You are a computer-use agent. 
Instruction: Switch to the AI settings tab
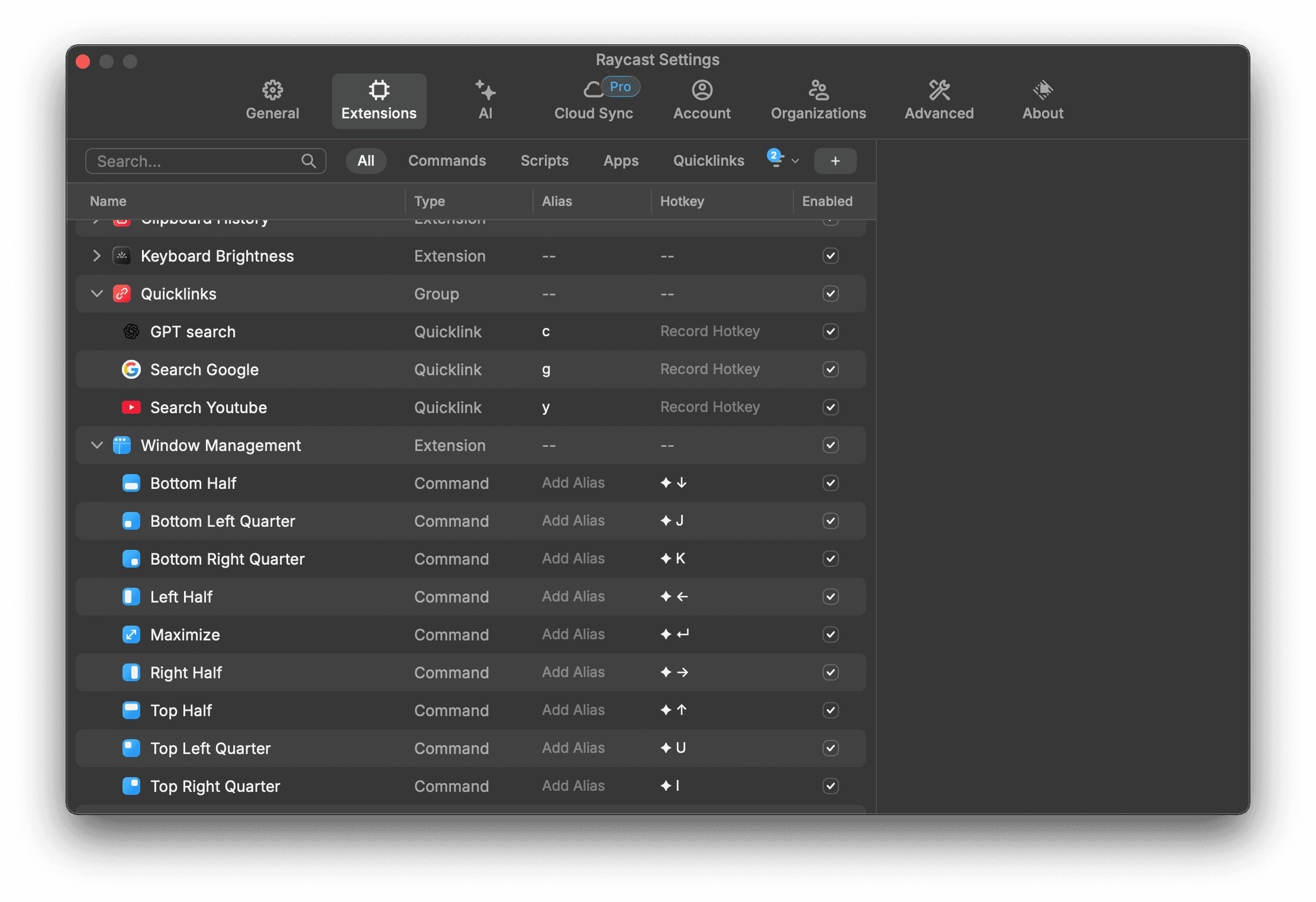(485, 101)
